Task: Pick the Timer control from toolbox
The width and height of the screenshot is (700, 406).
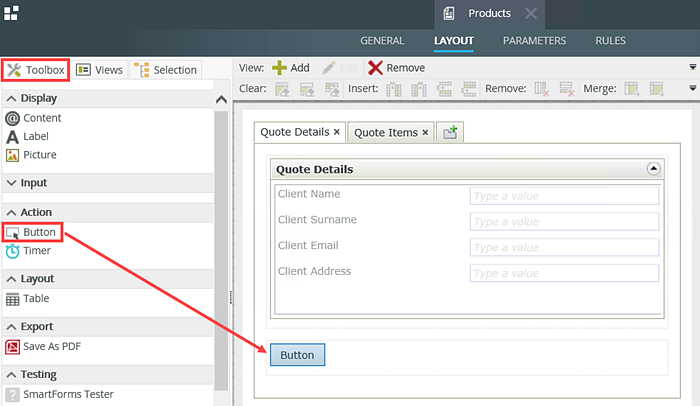Action: (x=36, y=251)
